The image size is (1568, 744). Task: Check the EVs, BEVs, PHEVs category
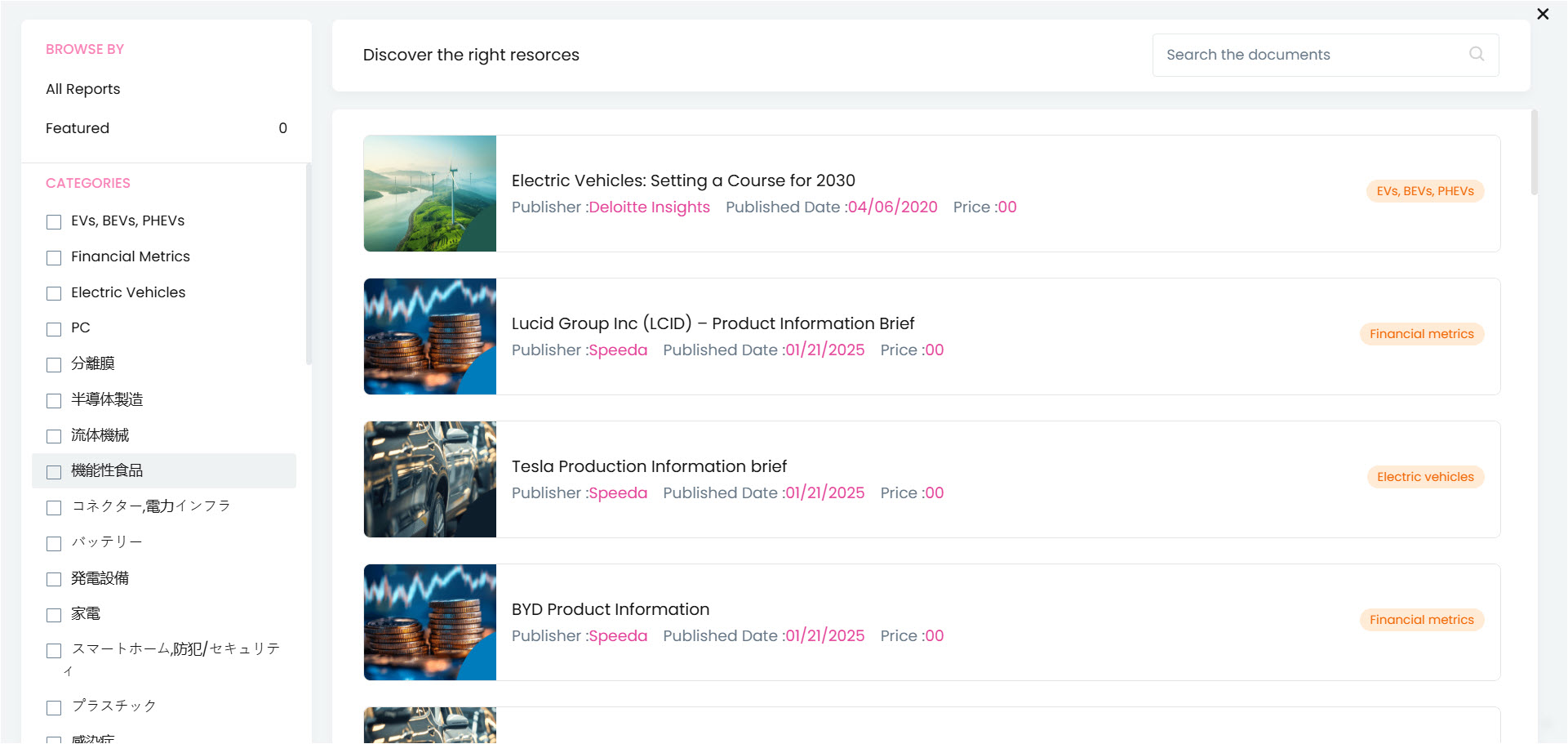[54, 222]
